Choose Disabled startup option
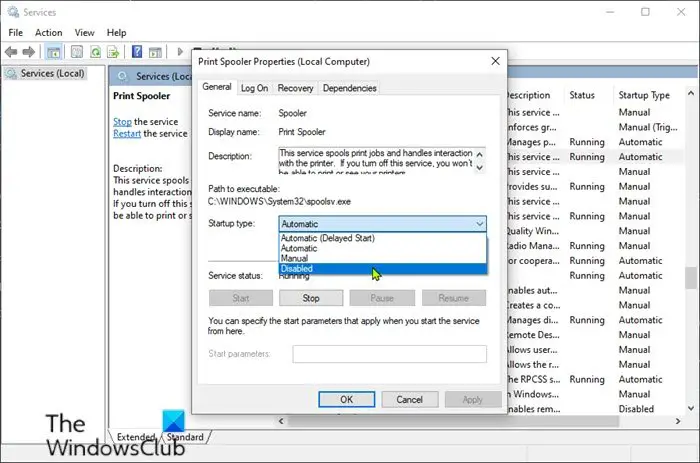The height and width of the screenshot is (463, 700). click(x=383, y=268)
